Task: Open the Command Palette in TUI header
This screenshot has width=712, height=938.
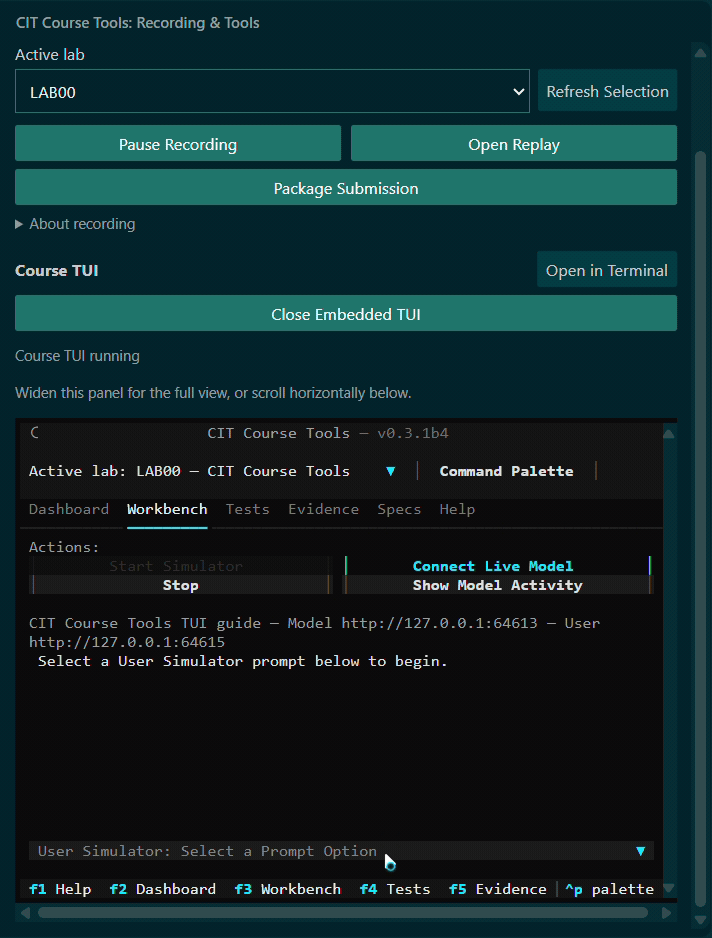Action: pyautogui.click(x=506, y=471)
